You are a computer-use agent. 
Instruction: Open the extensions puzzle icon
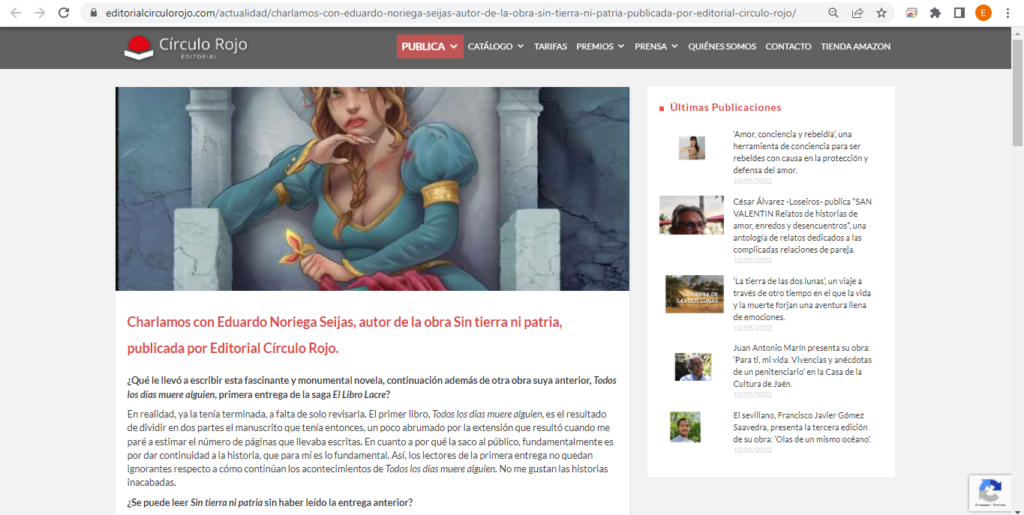(935, 12)
